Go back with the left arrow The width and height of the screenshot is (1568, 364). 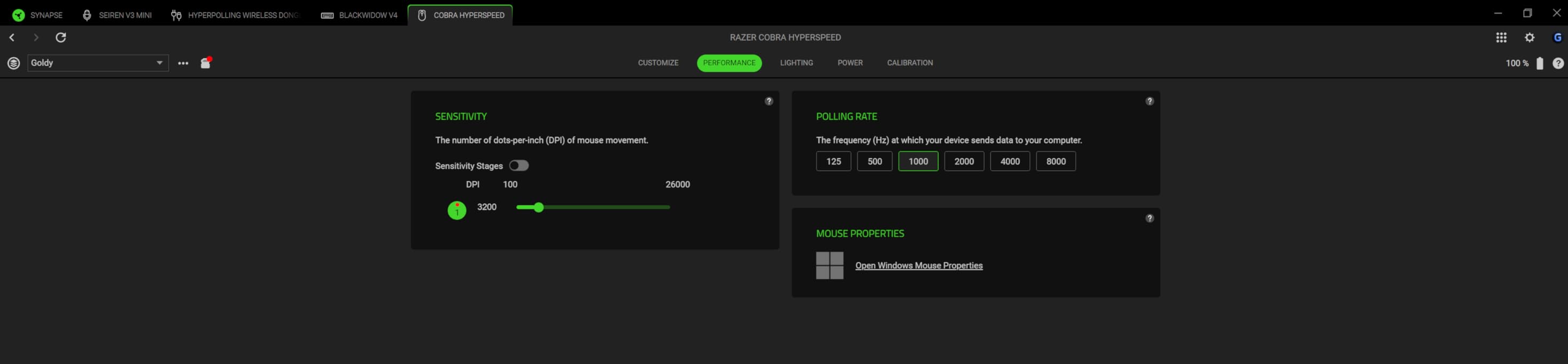[x=12, y=38]
